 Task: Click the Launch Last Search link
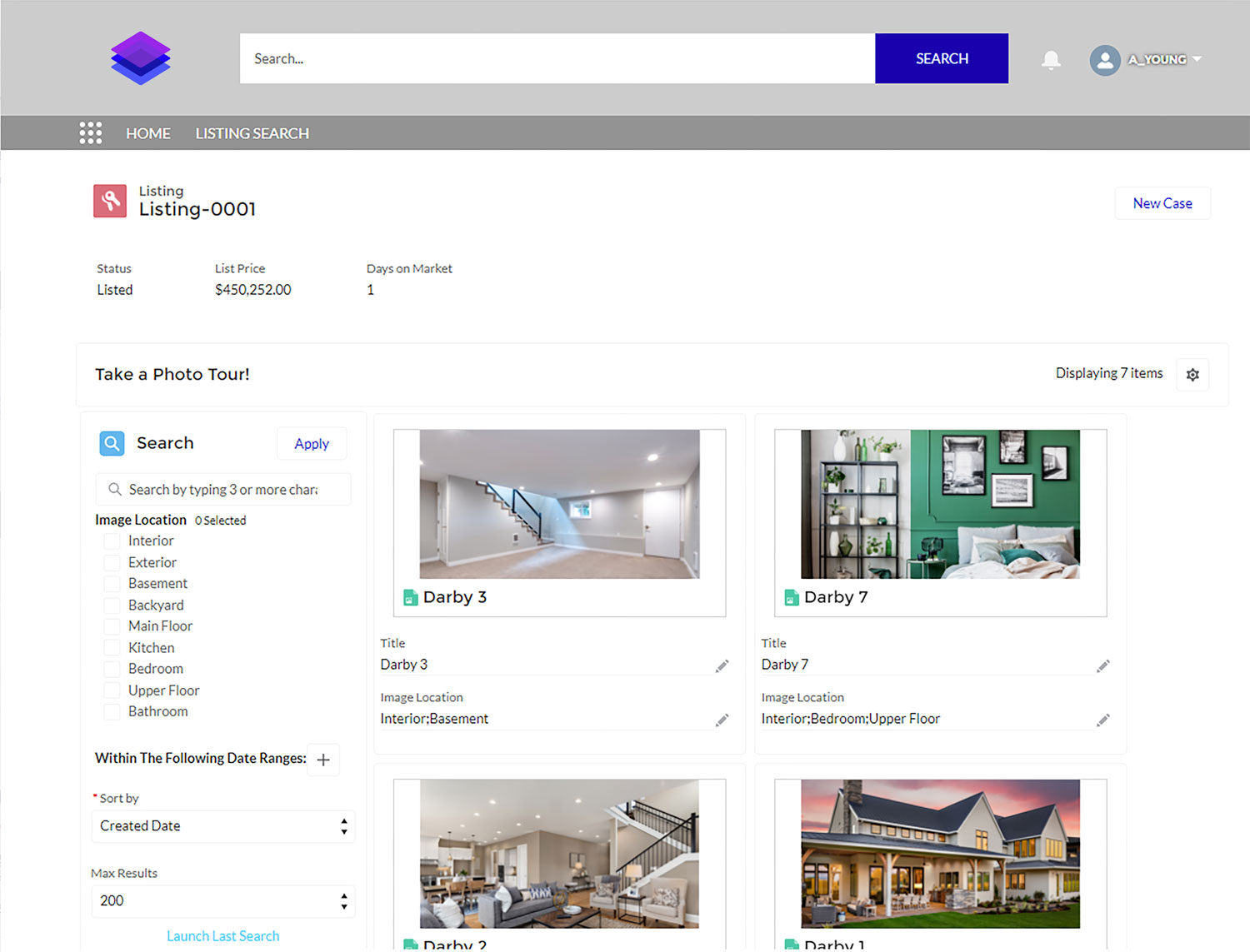[222, 936]
